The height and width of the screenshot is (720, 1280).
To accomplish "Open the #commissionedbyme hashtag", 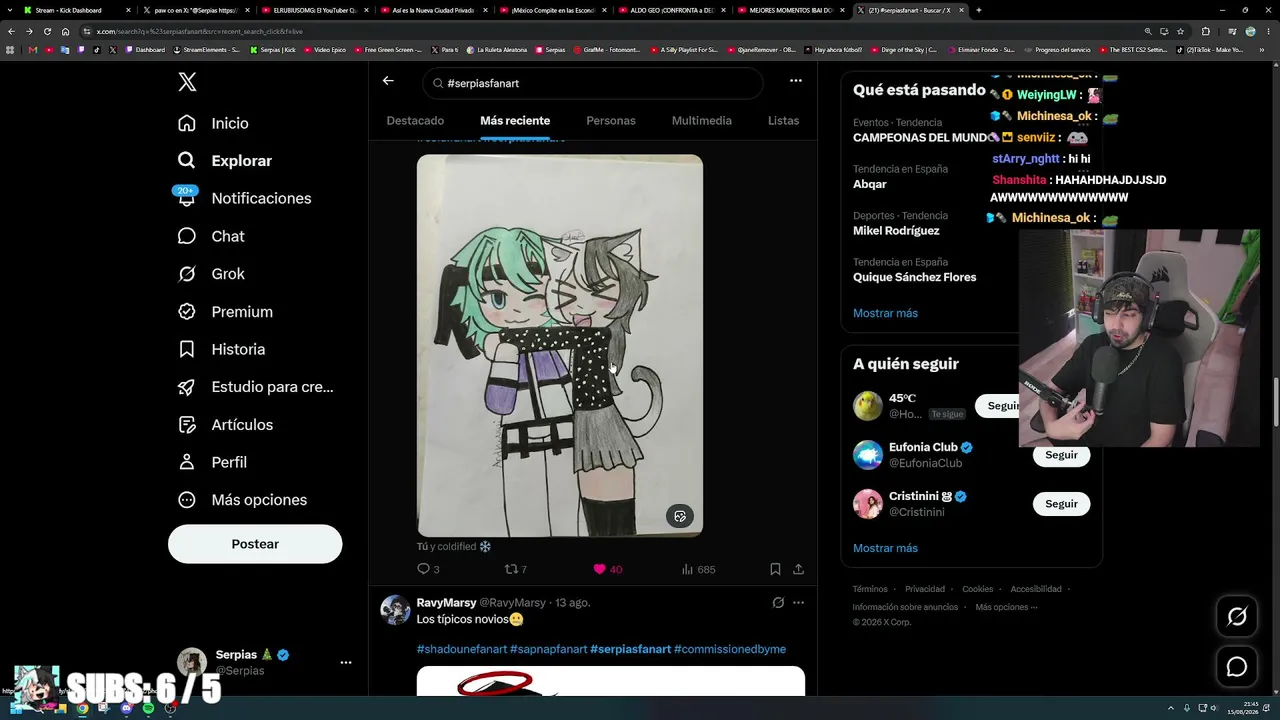I will click(730, 649).
